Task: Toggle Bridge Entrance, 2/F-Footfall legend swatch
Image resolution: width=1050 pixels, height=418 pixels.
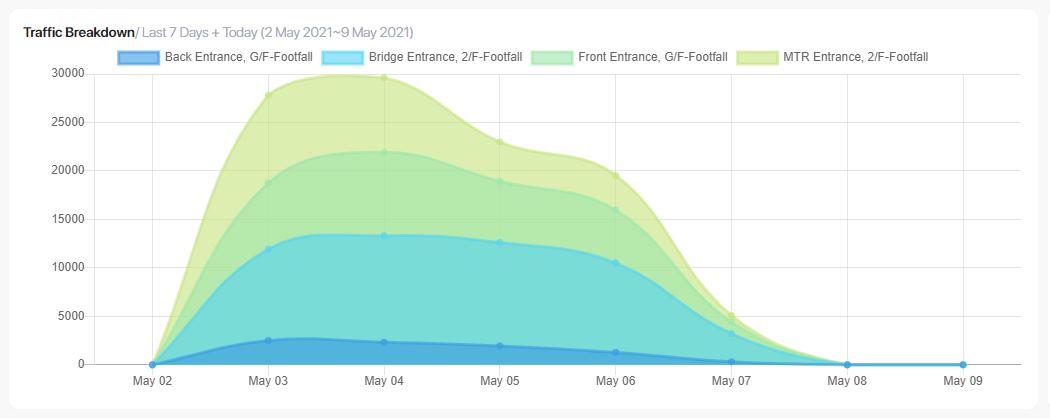Action: [343, 58]
